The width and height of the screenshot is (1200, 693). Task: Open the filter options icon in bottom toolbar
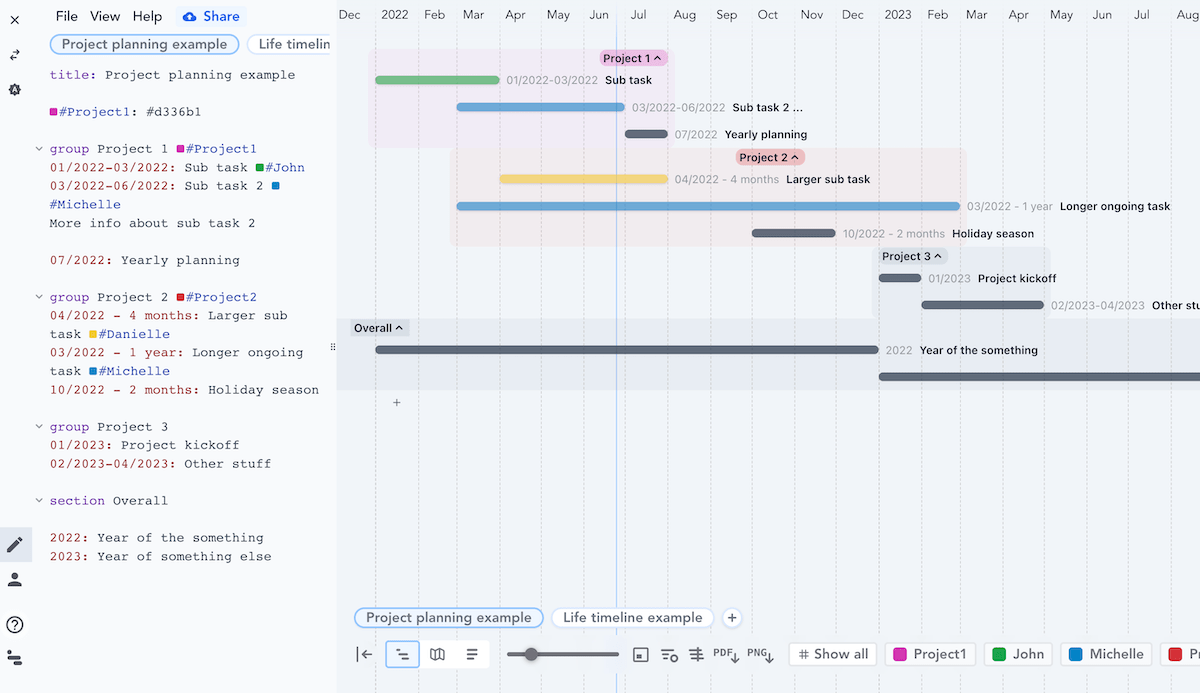[x=669, y=653]
